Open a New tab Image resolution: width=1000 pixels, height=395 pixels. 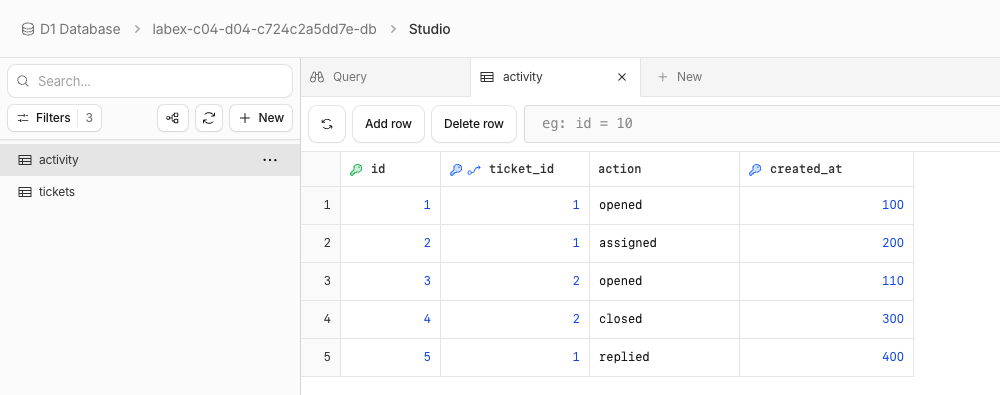(680, 77)
